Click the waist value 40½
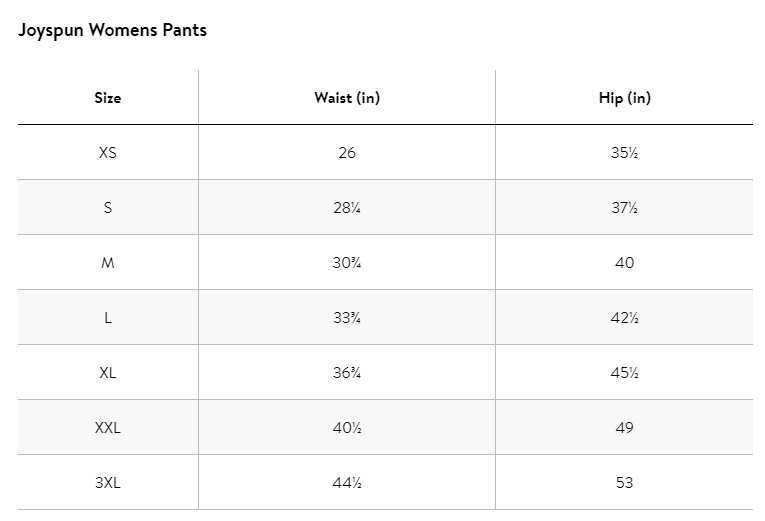This screenshot has width=765, height=521. coord(347,428)
